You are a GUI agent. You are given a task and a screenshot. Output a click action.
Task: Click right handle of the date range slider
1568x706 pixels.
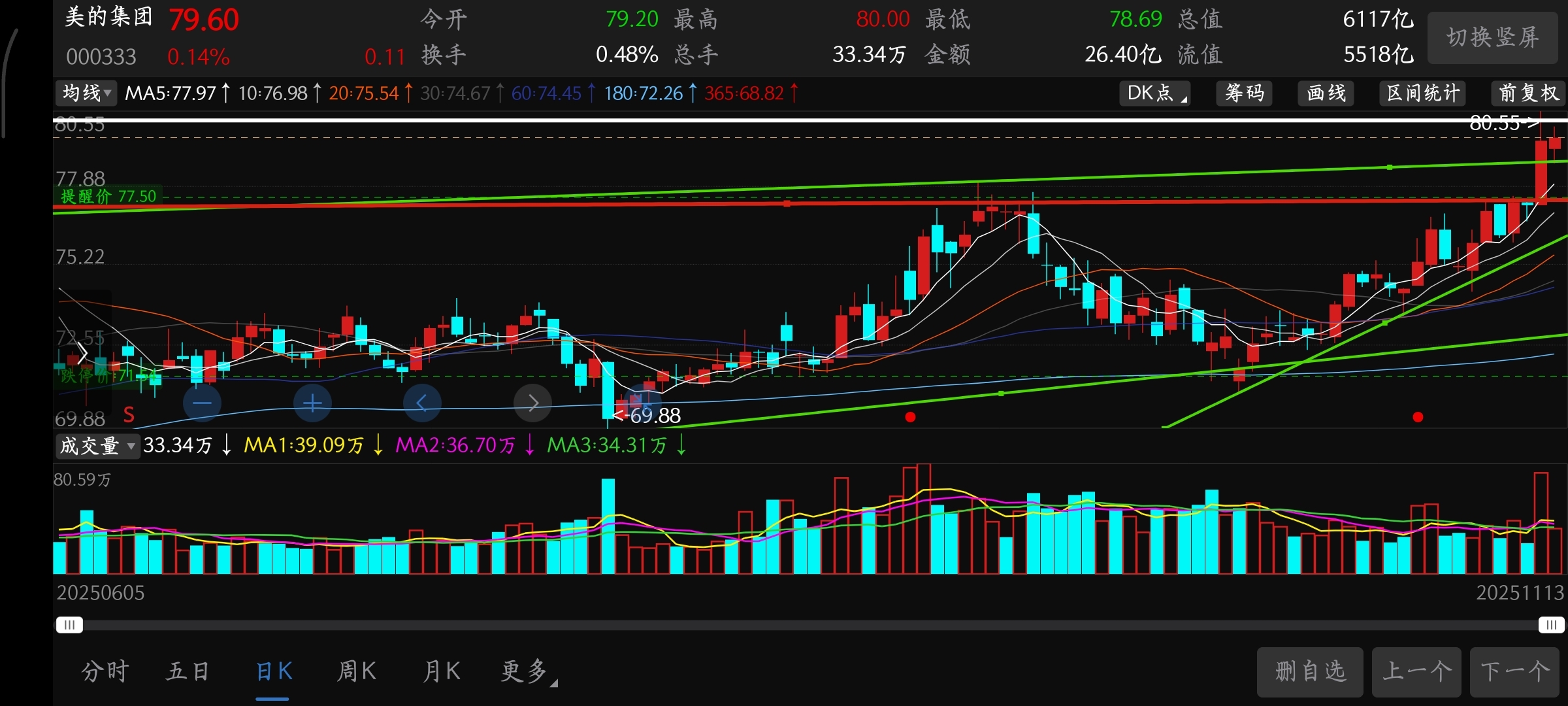[x=1550, y=625]
